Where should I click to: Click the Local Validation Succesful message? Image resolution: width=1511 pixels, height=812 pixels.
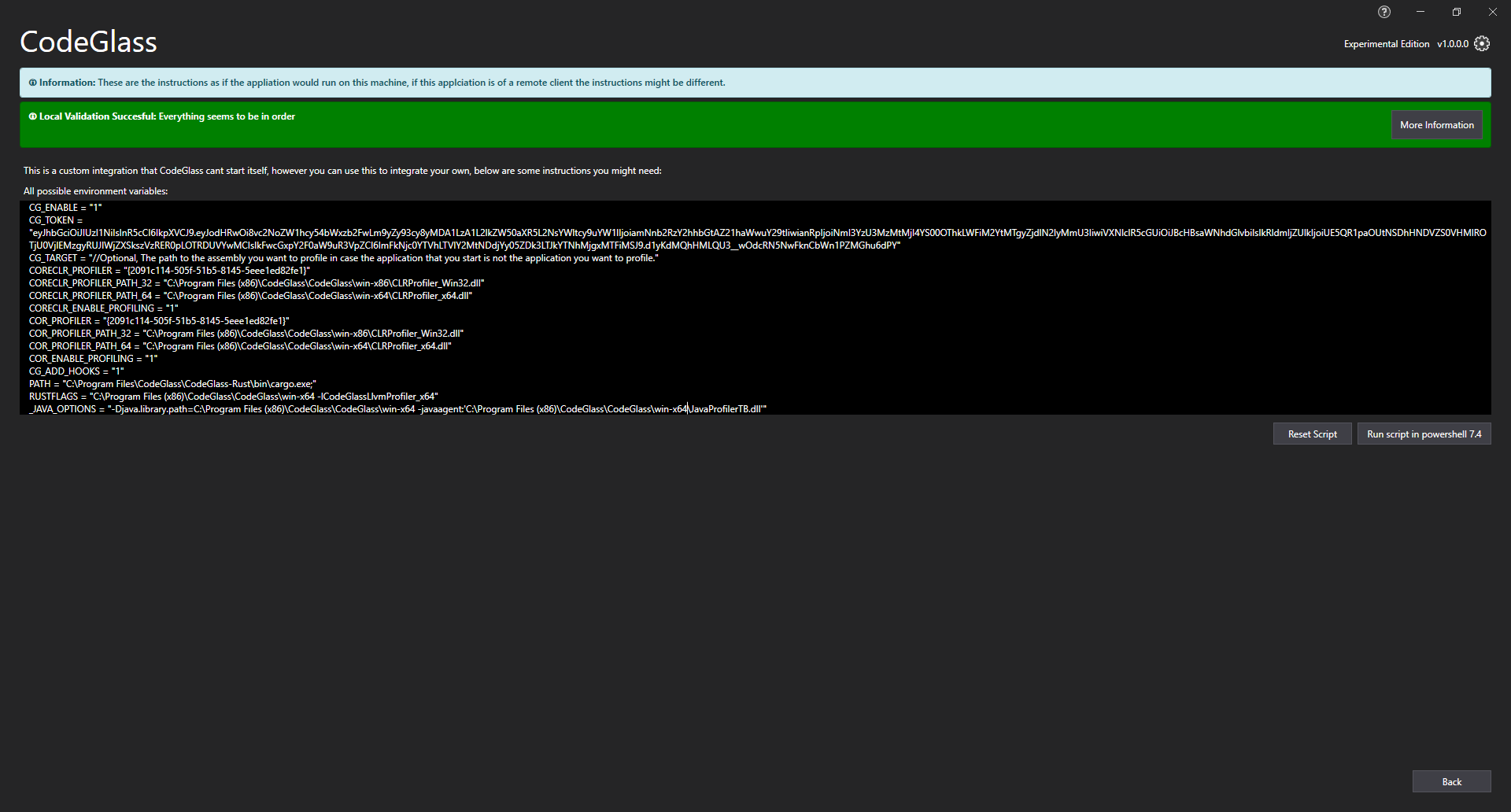coord(161,116)
